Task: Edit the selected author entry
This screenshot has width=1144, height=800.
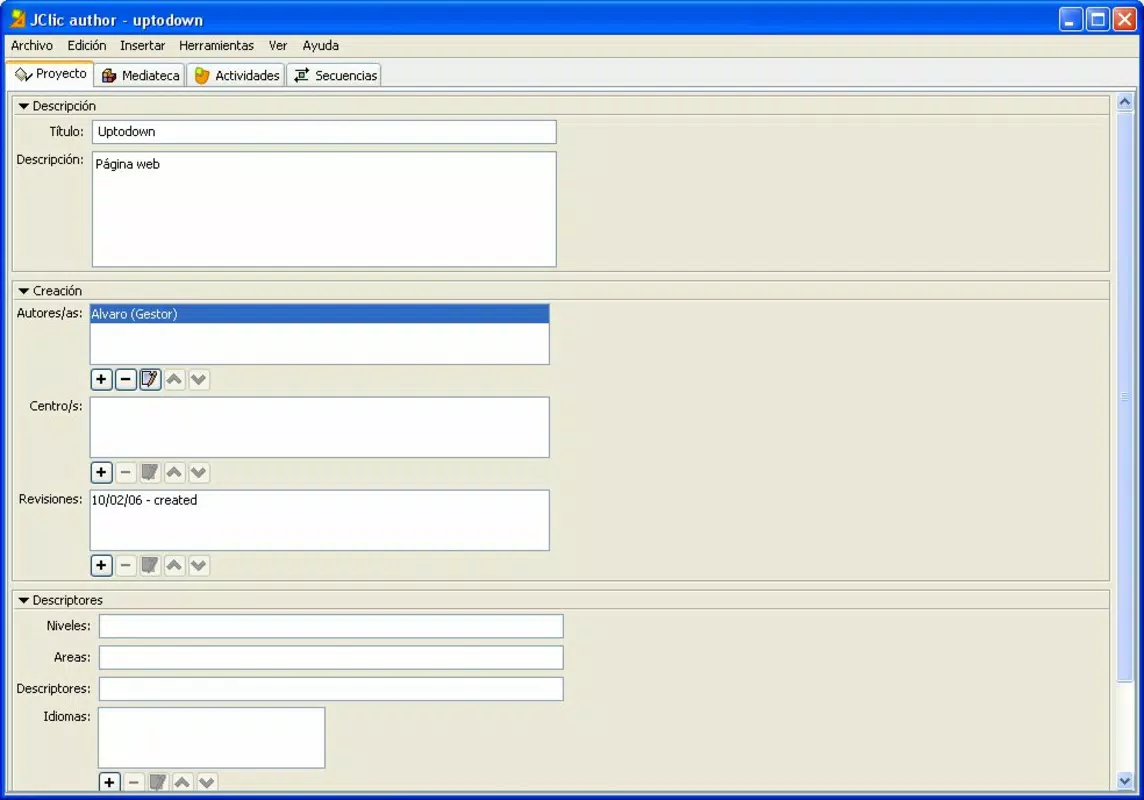Action: [x=150, y=379]
